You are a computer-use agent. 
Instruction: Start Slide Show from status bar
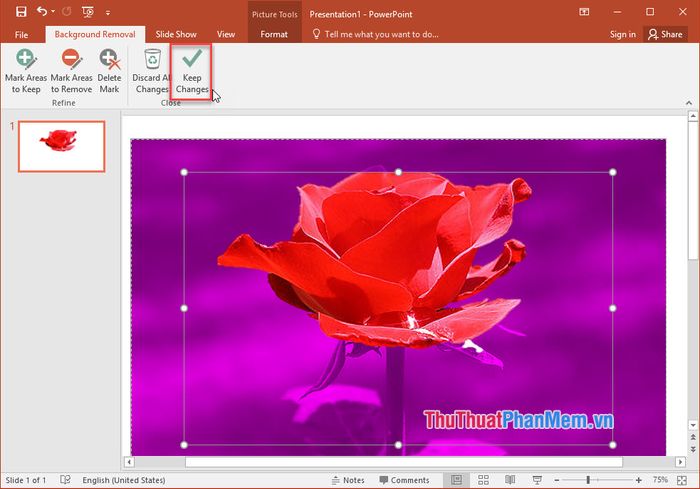pyautogui.click(x=537, y=480)
